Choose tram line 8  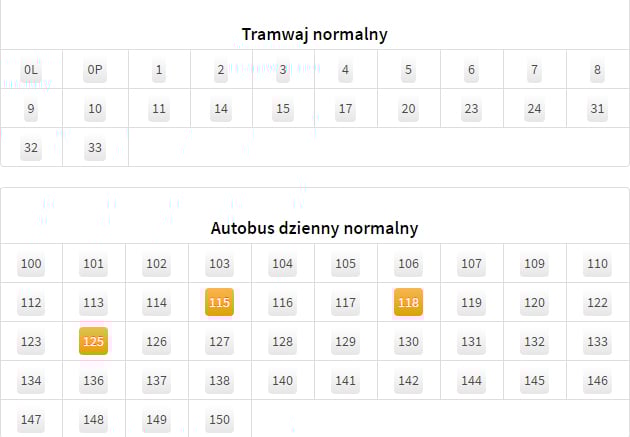point(597,70)
